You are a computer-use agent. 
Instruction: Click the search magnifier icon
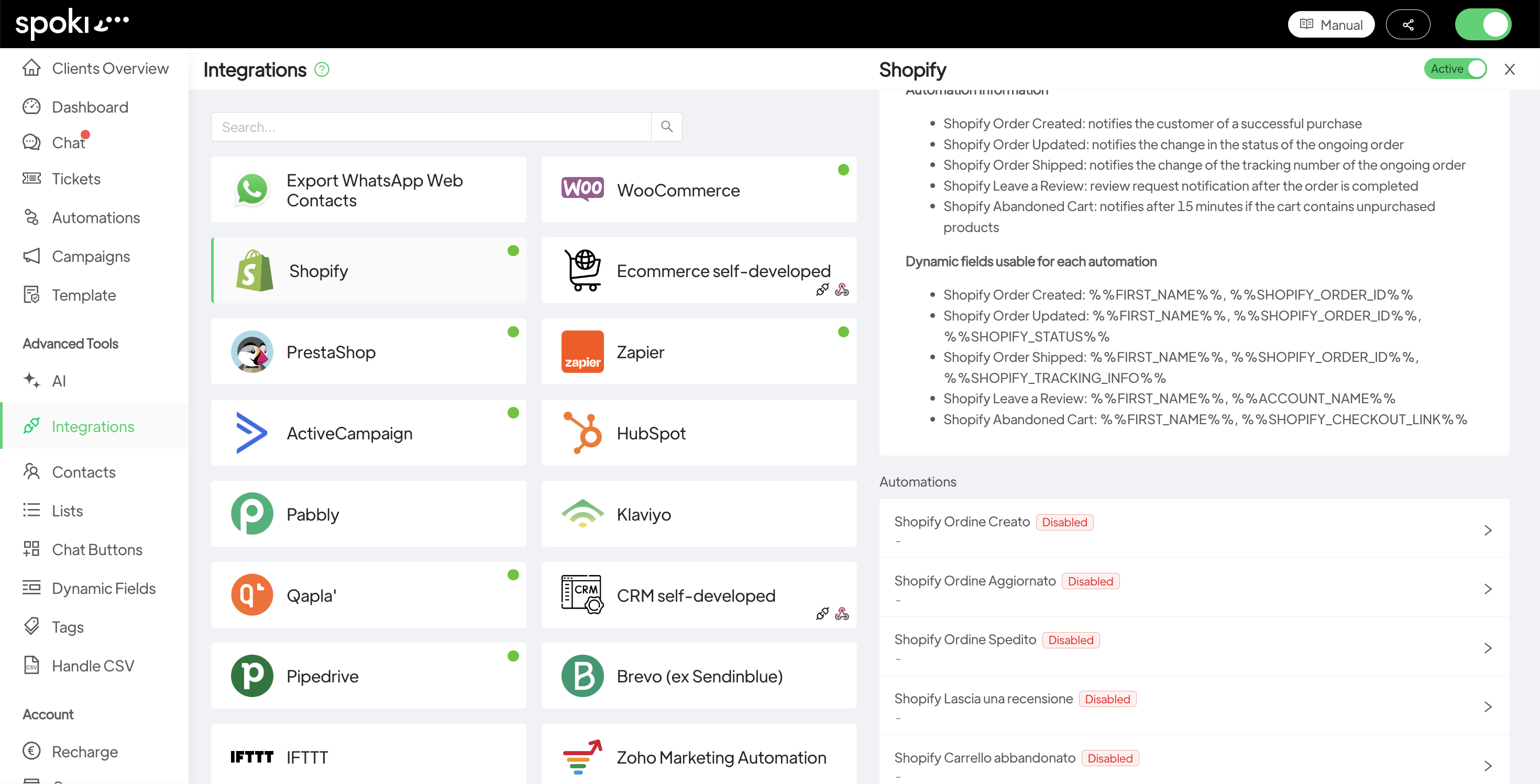pyautogui.click(x=667, y=127)
